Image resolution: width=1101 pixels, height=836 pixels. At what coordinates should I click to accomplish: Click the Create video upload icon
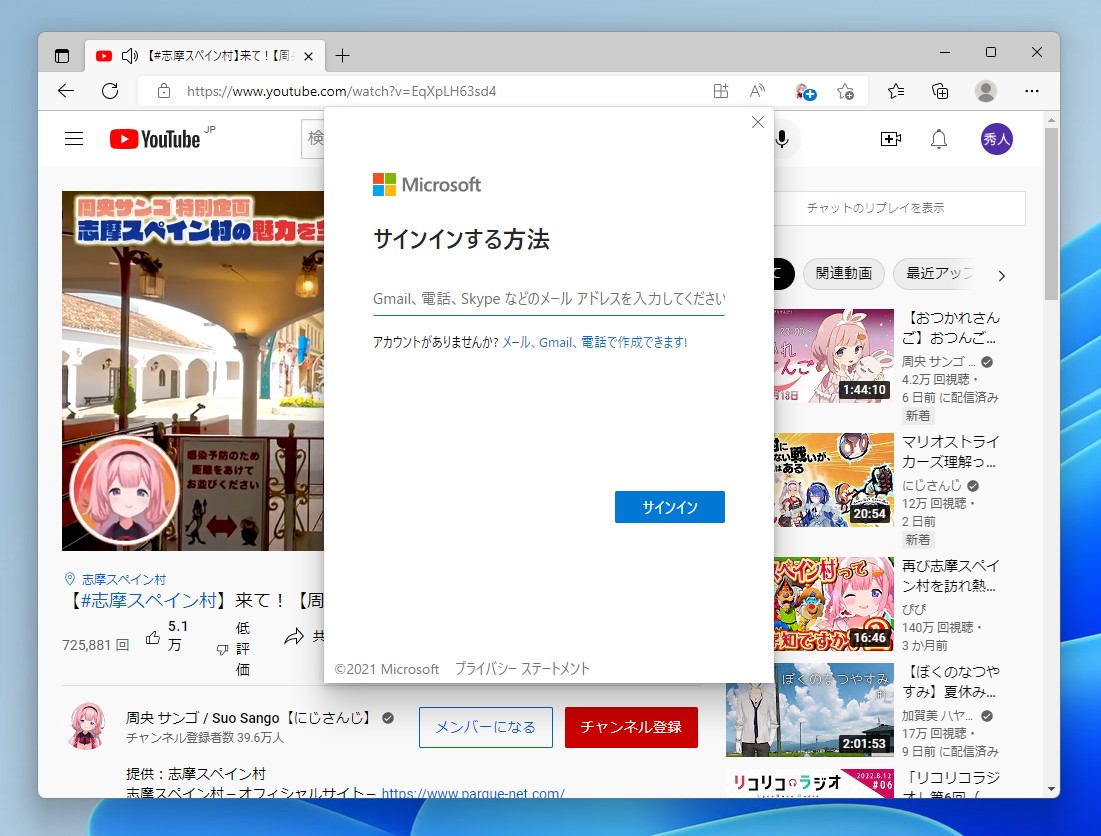(x=890, y=138)
